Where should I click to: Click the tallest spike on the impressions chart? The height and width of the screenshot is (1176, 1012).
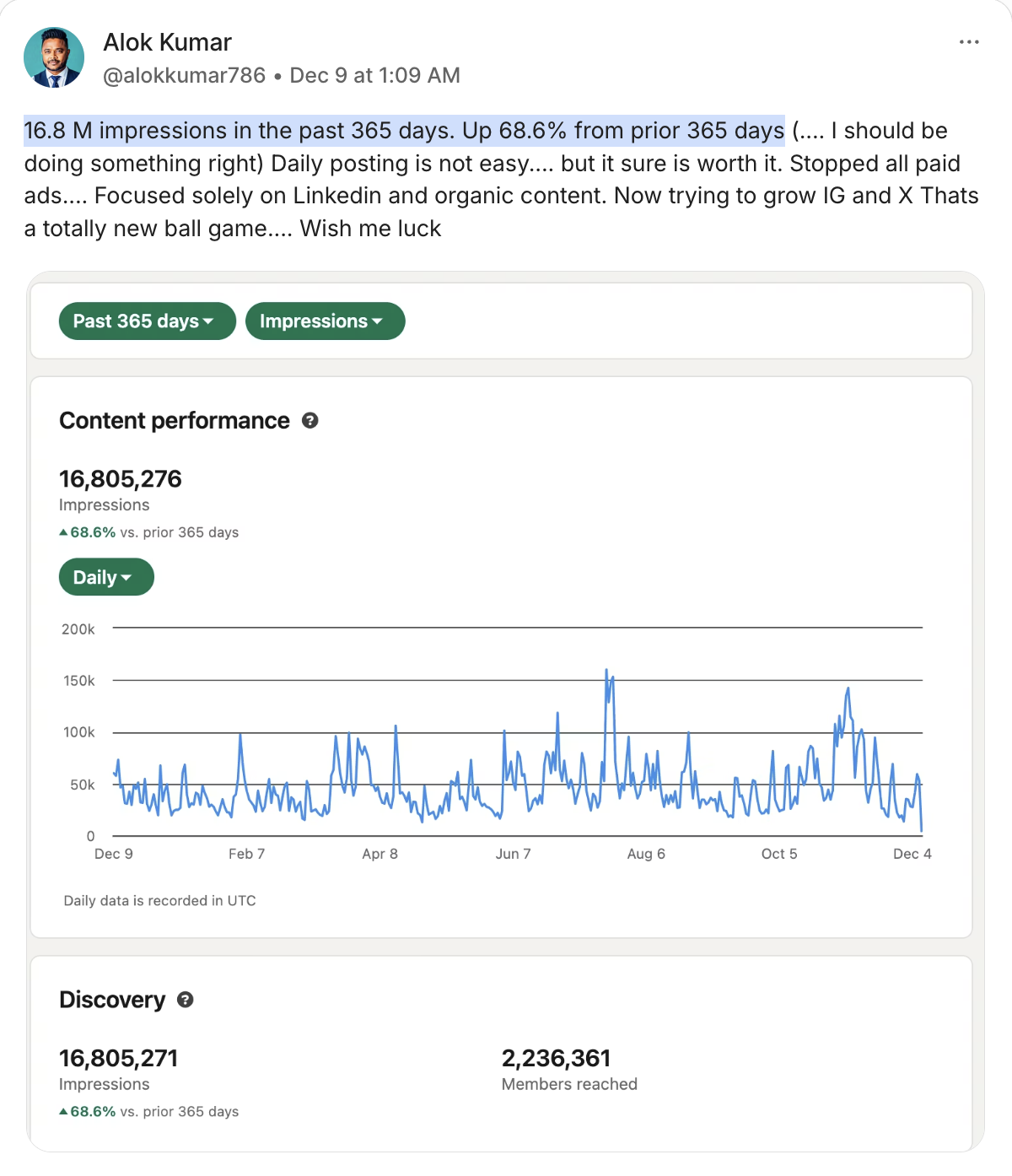[x=606, y=671]
